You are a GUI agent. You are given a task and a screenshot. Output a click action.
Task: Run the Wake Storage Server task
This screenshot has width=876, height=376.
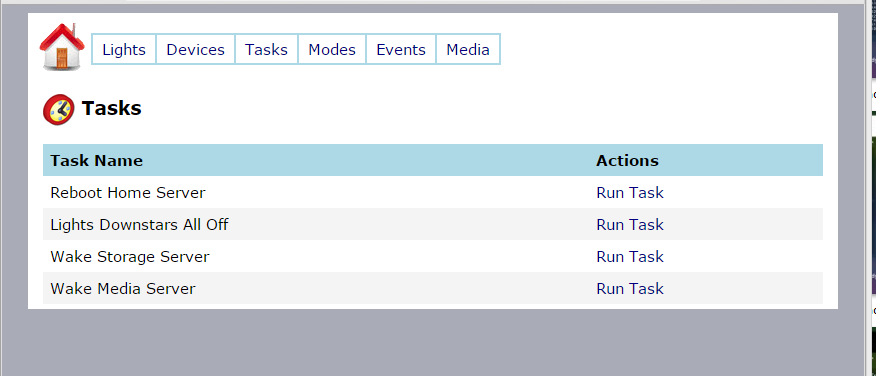pyautogui.click(x=630, y=256)
